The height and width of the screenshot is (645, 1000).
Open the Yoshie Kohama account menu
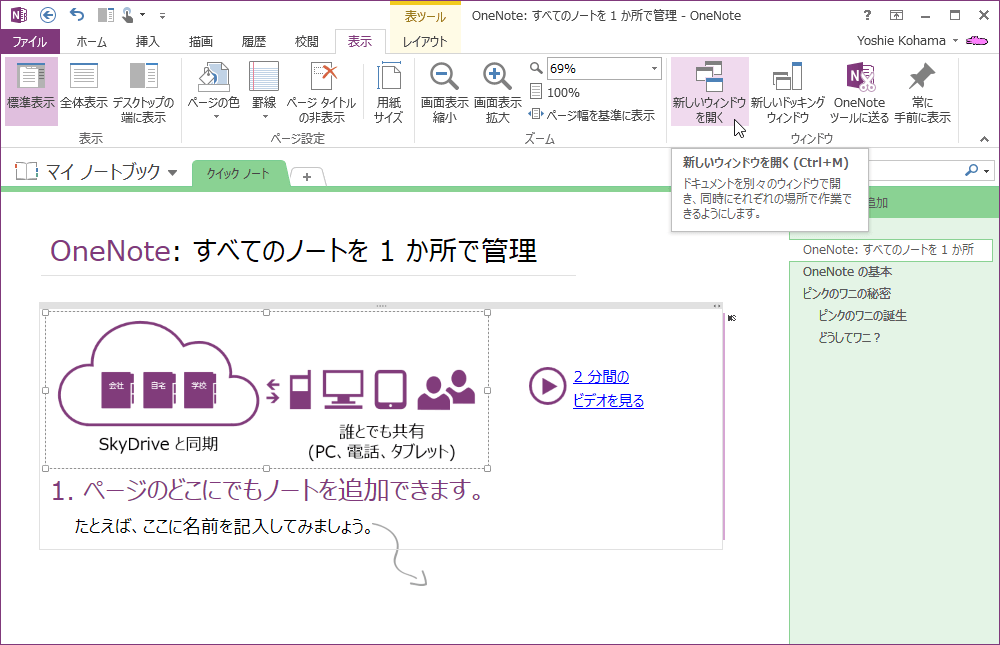[907, 41]
